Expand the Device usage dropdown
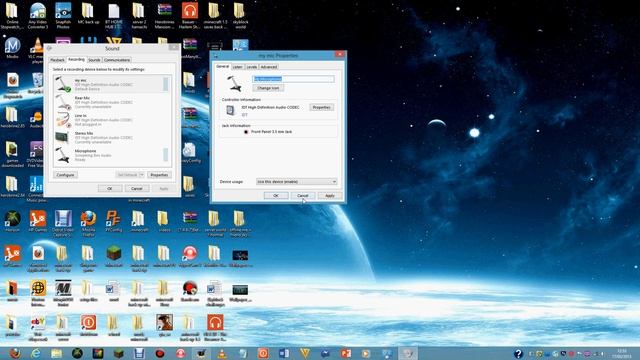The image size is (640, 360). (297, 182)
